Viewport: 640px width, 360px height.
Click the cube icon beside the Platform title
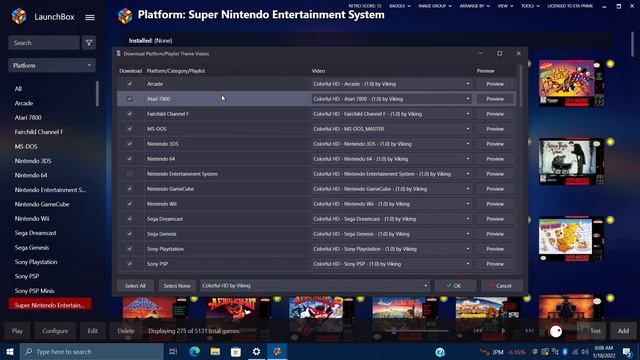pos(125,16)
